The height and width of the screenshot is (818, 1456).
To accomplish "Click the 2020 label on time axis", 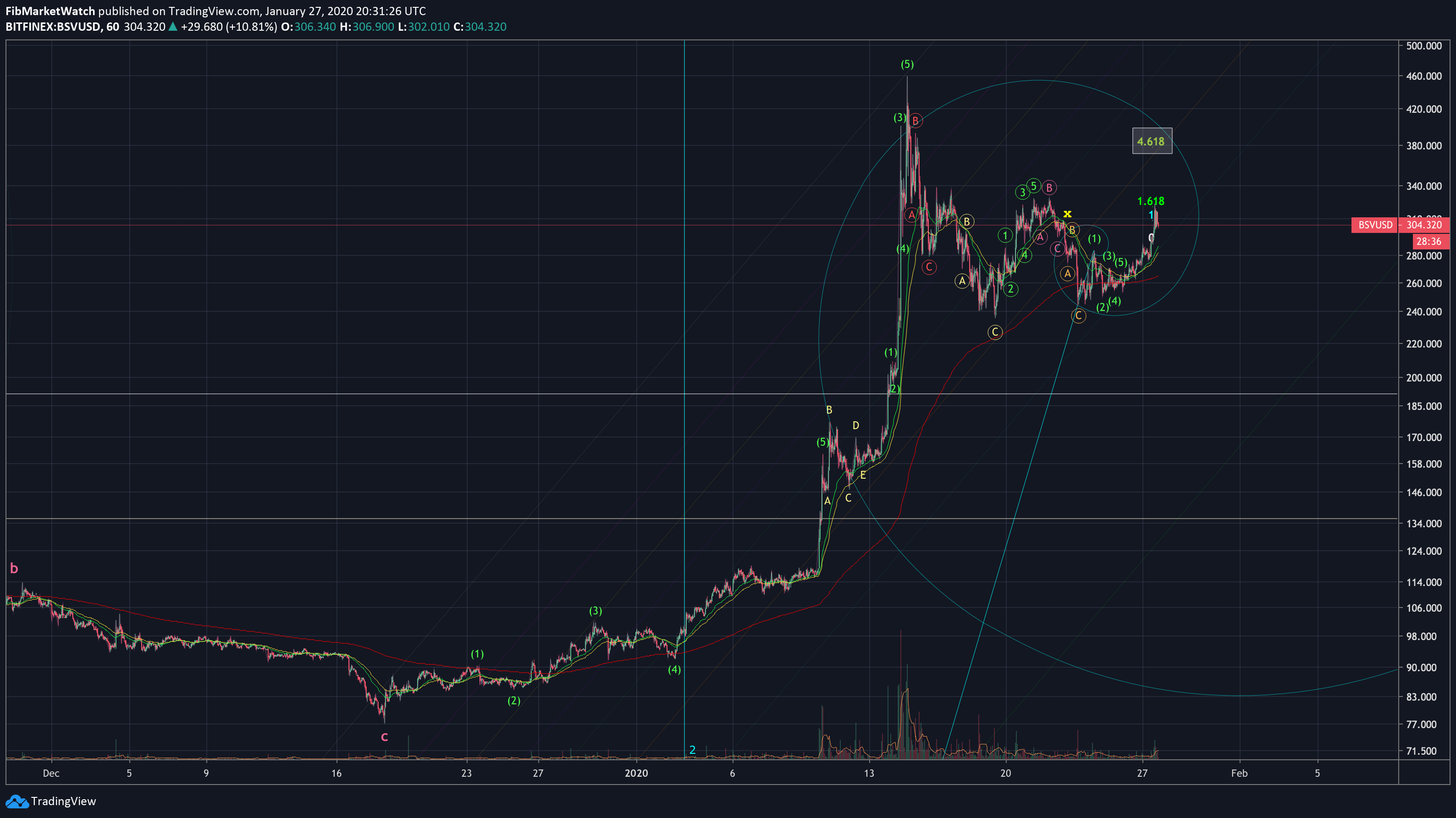I will tap(636, 773).
